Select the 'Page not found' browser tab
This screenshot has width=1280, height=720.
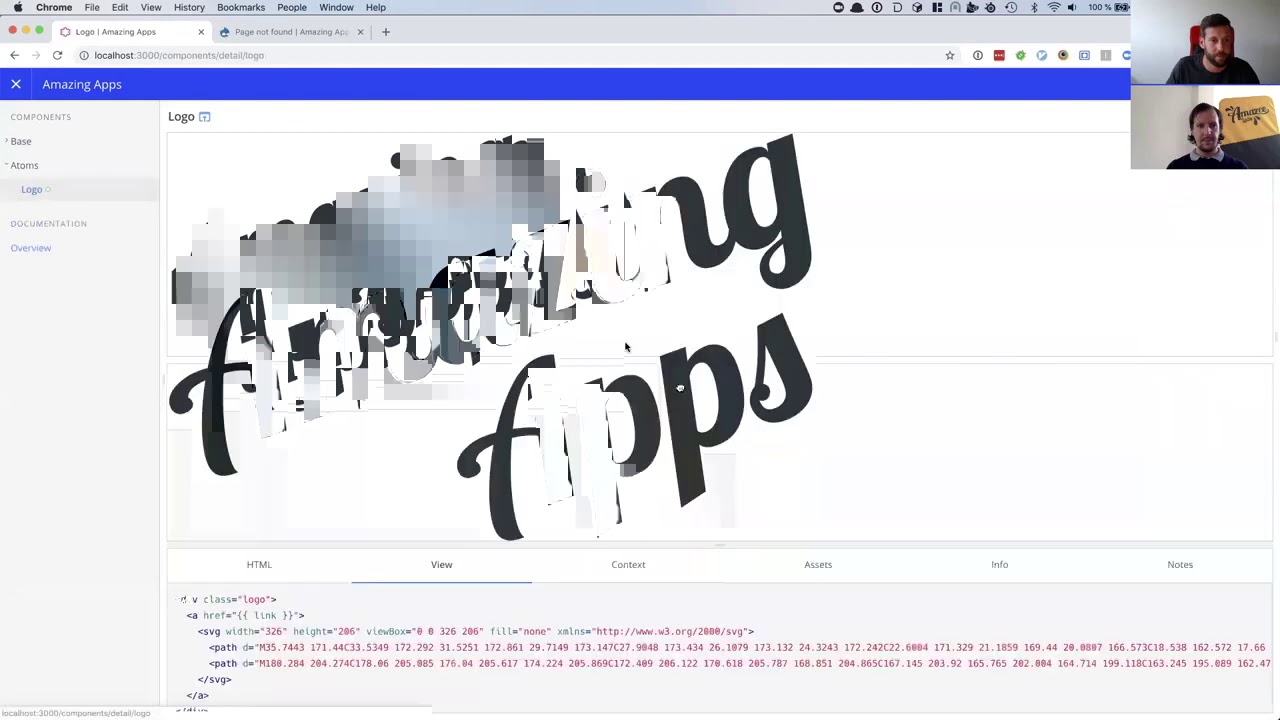click(x=290, y=32)
